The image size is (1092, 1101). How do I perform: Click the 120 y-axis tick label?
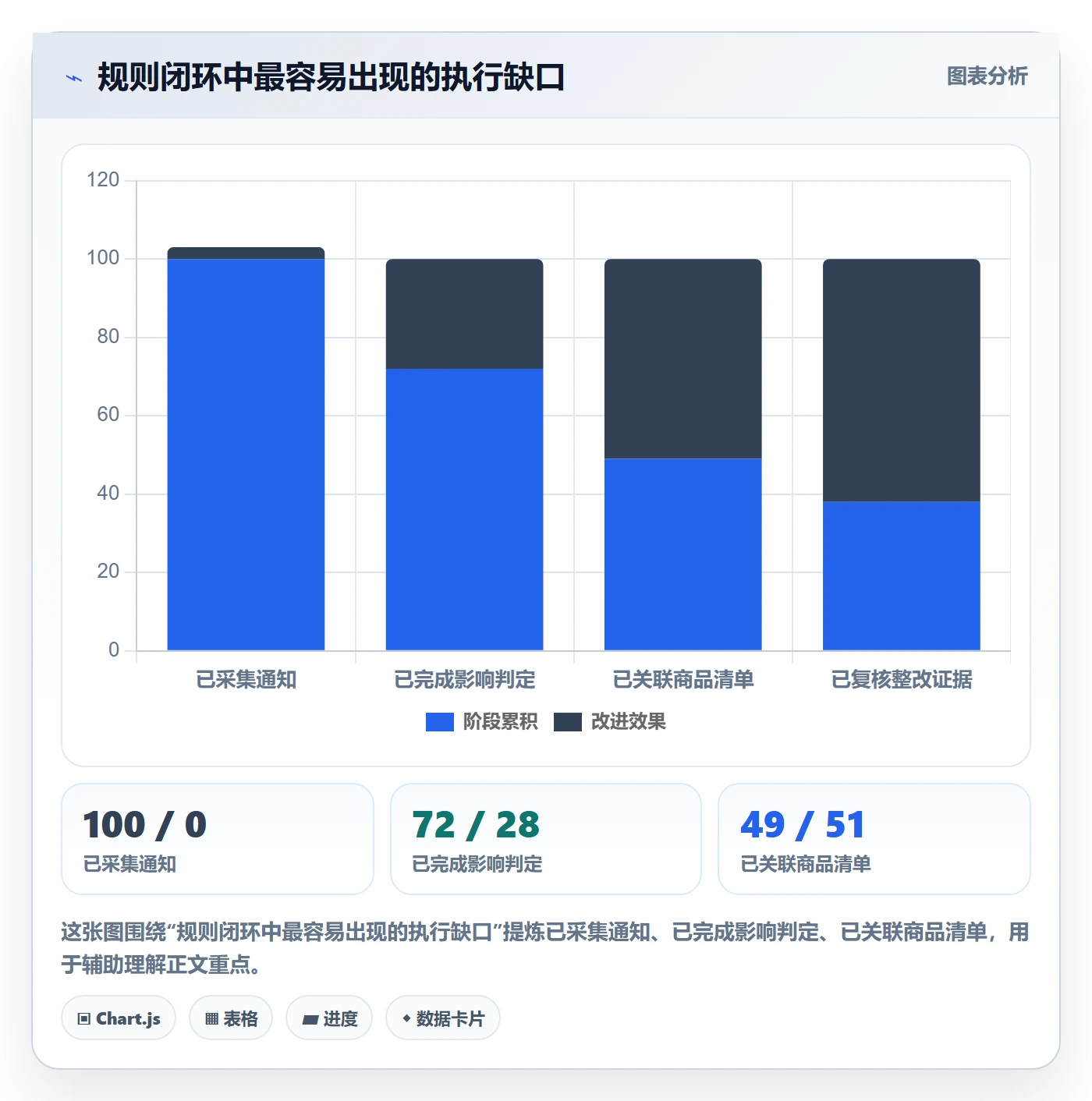click(x=103, y=180)
